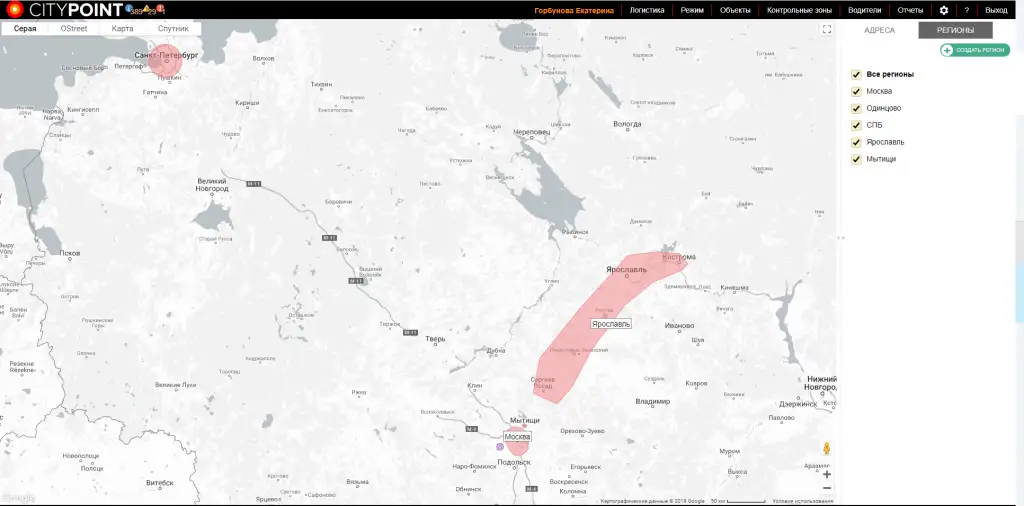Open the Контрольные зоны menu
Image resolution: width=1024 pixels, height=506 pixels.
pos(798,10)
